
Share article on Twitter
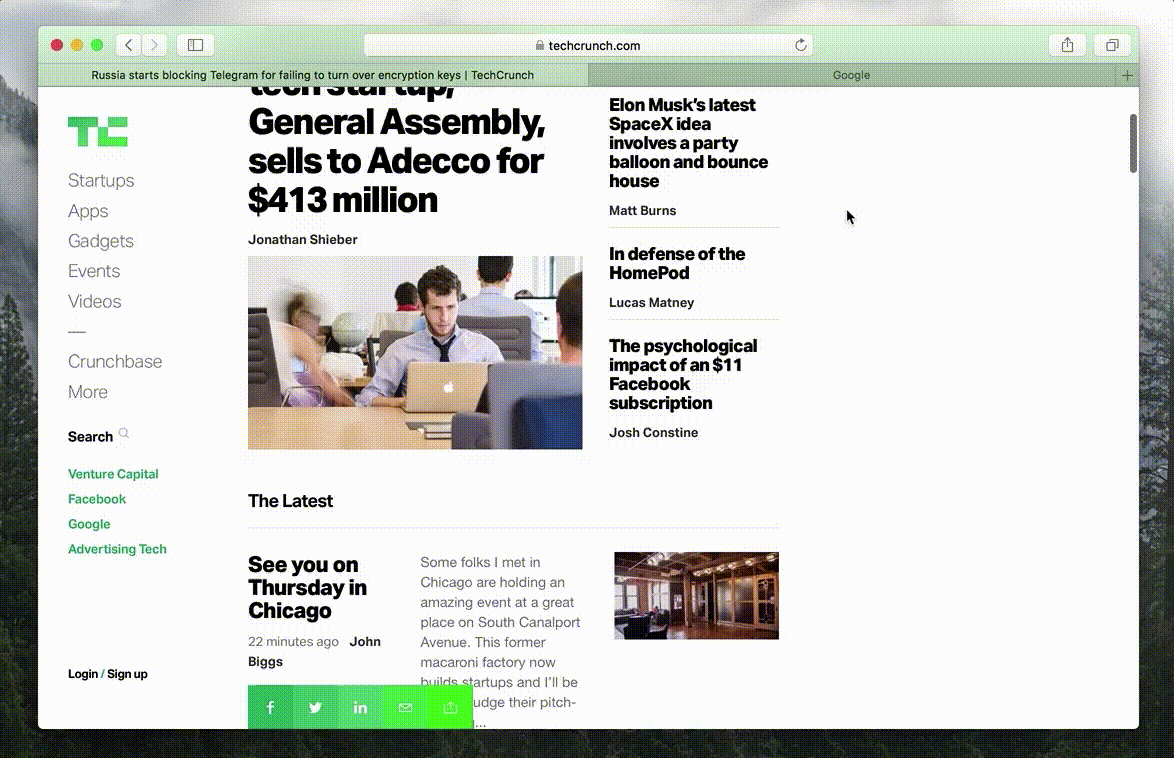315,707
